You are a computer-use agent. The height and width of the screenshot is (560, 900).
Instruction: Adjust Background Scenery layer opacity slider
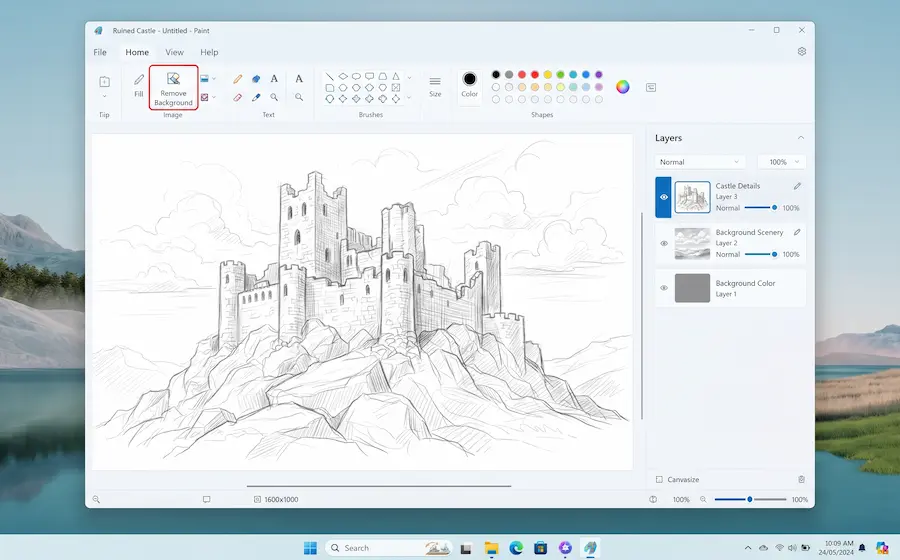[761, 254]
